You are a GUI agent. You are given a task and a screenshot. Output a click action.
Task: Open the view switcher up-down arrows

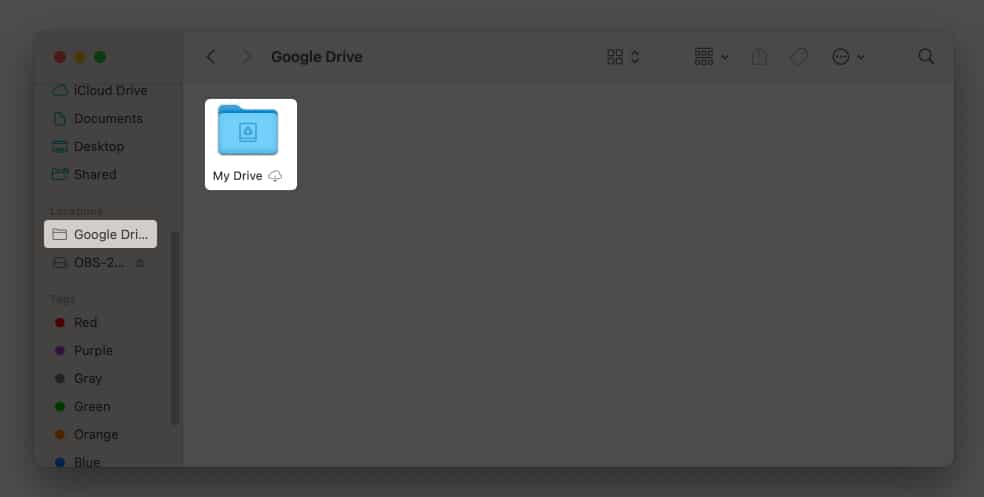pos(635,56)
